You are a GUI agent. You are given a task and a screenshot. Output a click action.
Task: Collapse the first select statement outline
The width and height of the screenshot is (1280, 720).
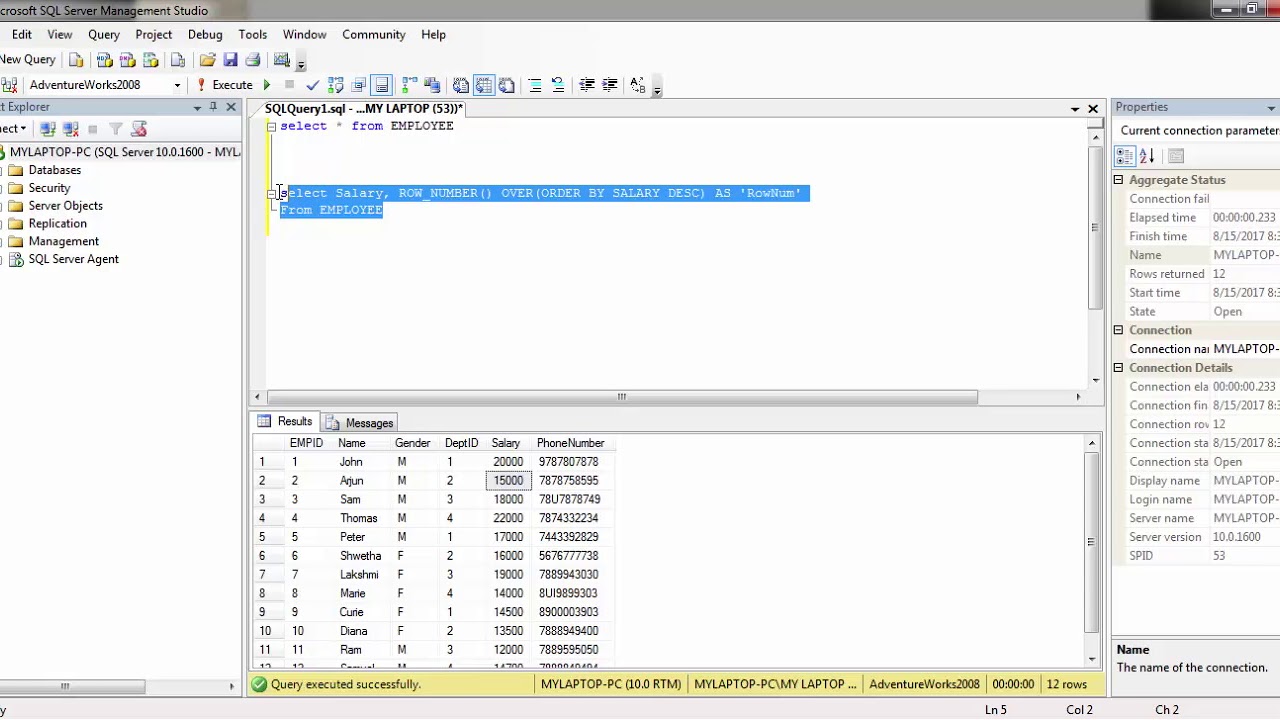271,127
